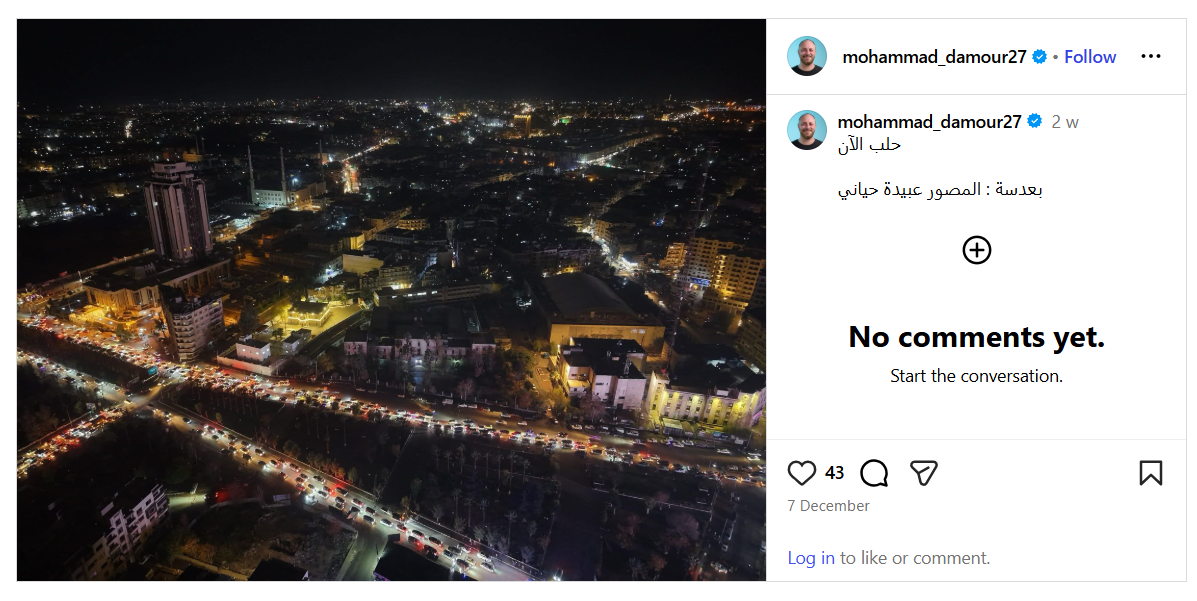This screenshot has width=1197, height=601.
Task: Click Log in link
Action: click(x=810, y=558)
